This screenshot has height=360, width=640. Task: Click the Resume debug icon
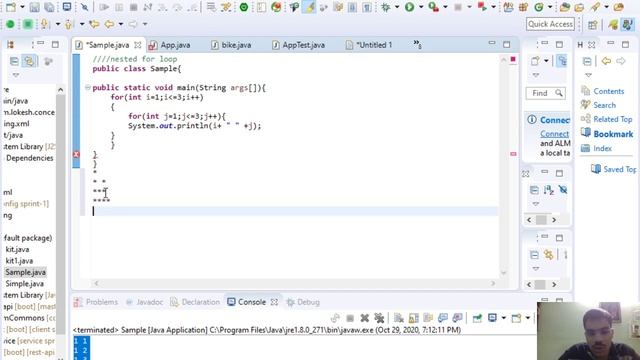pyautogui.click(x=104, y=7)
